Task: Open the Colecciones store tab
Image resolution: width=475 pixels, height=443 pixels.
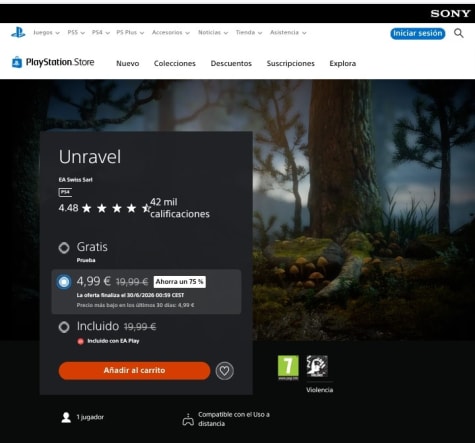Action: (x=175, y=63)
